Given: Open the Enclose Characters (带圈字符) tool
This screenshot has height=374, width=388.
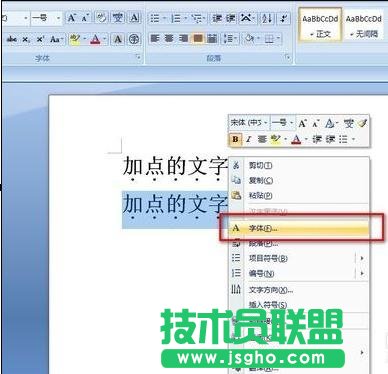Looking at the screenshot, I should point(134,39).
